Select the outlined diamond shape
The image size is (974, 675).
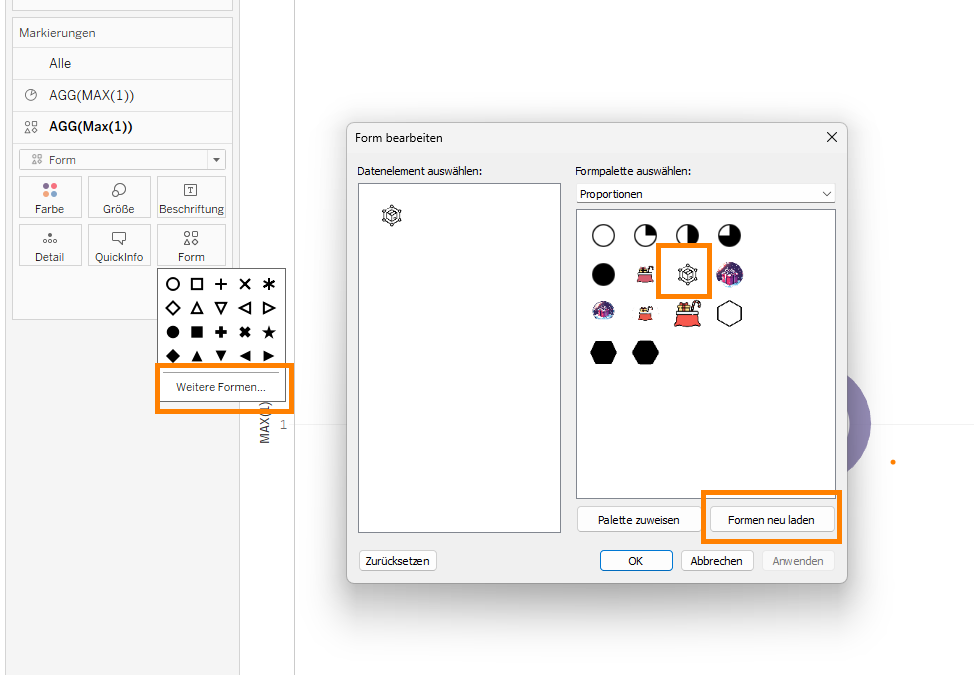coord(173,308)
